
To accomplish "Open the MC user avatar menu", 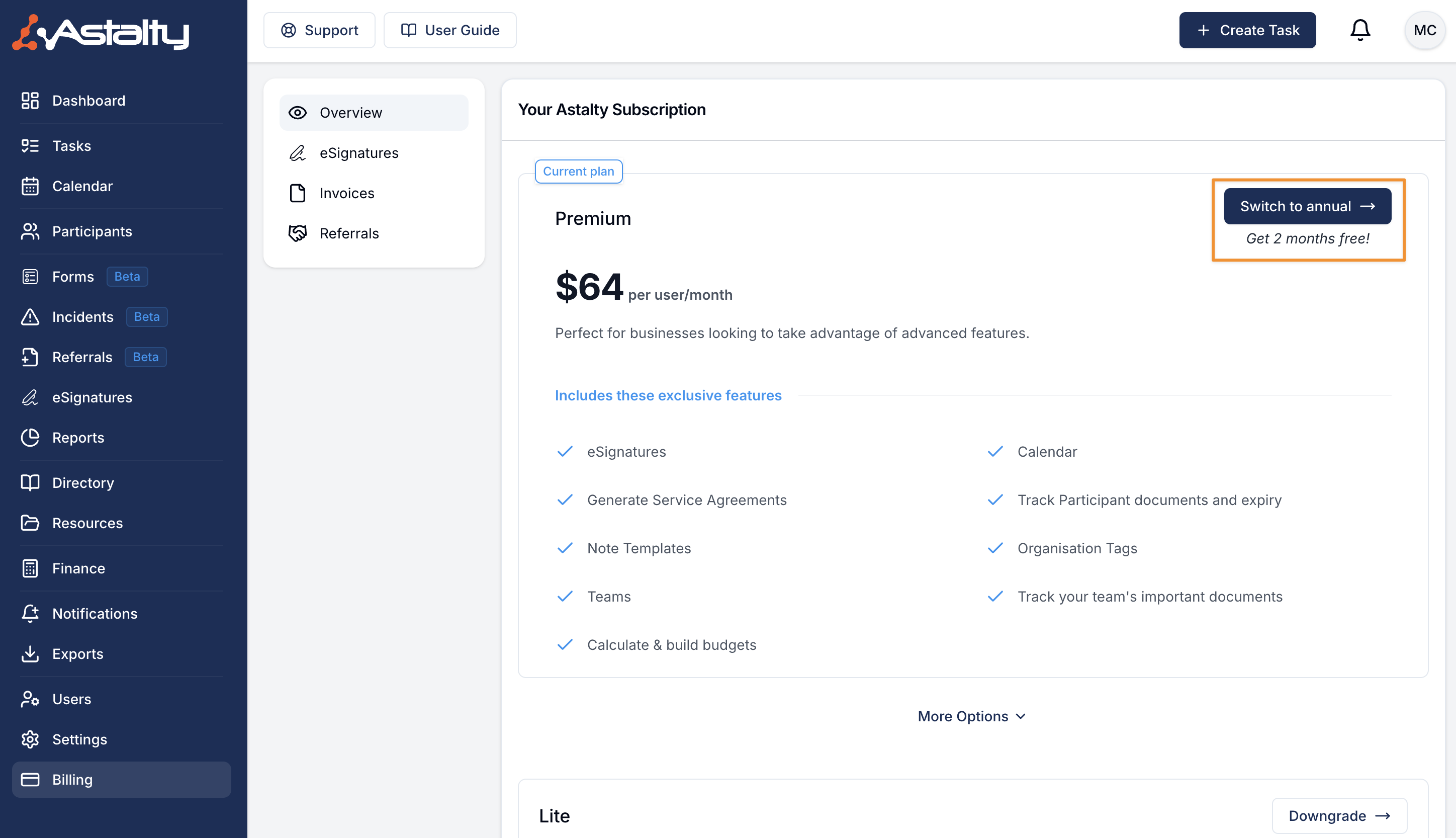I will click(1424, 30).
